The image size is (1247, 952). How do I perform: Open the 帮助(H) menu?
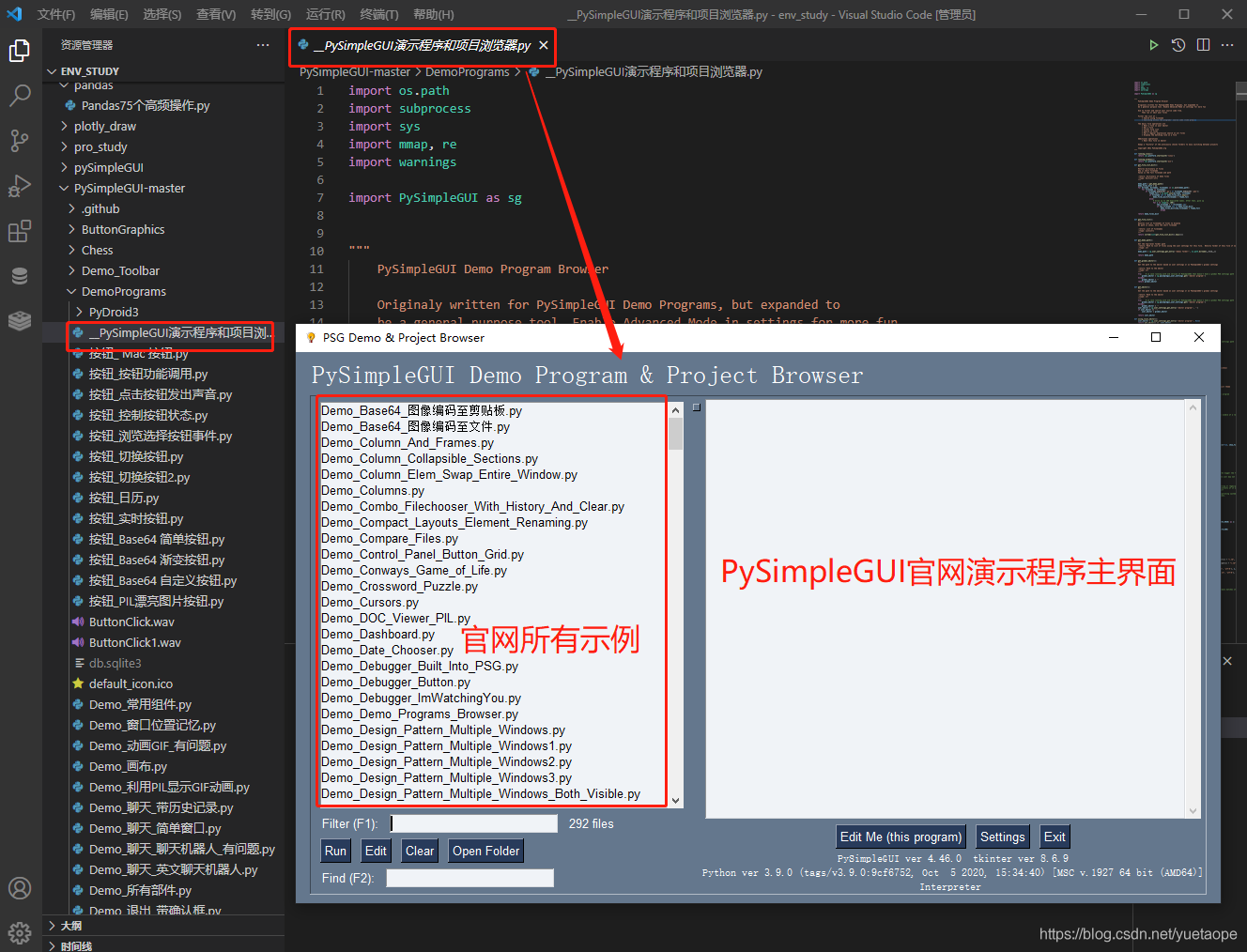click(434, 14)
